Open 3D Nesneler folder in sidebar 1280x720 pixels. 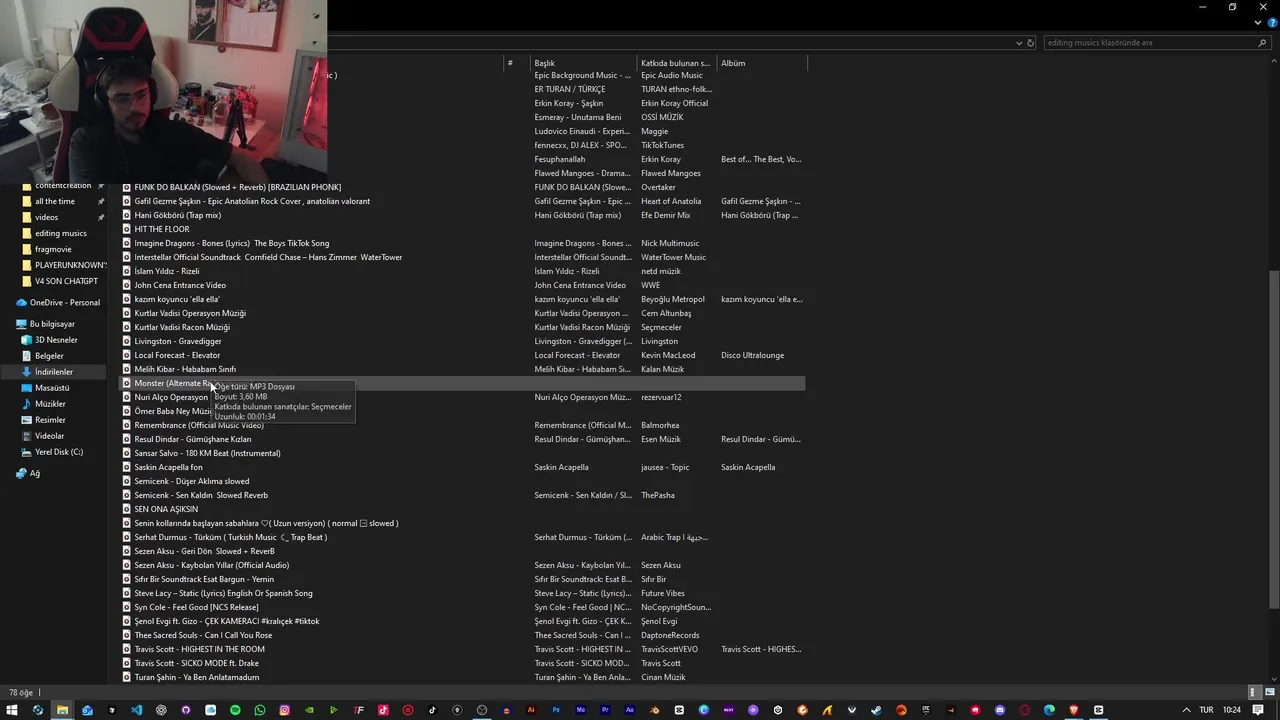tap(56, 340)
